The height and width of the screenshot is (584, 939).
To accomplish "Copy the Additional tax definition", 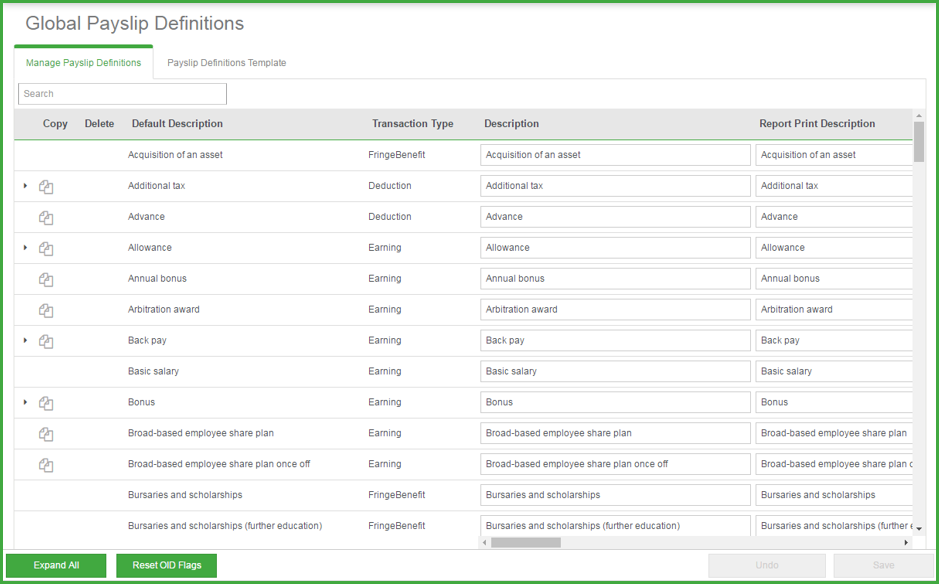I will coord(46,187).
